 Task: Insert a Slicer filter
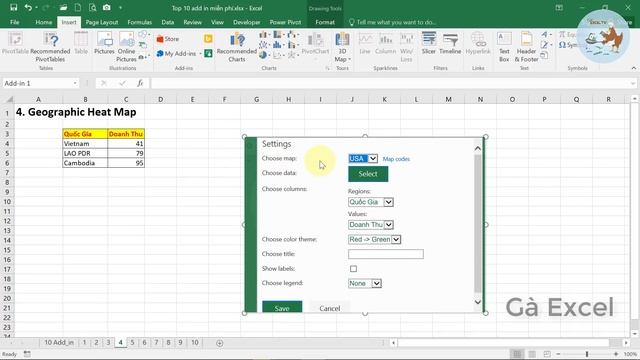[429, 44]
